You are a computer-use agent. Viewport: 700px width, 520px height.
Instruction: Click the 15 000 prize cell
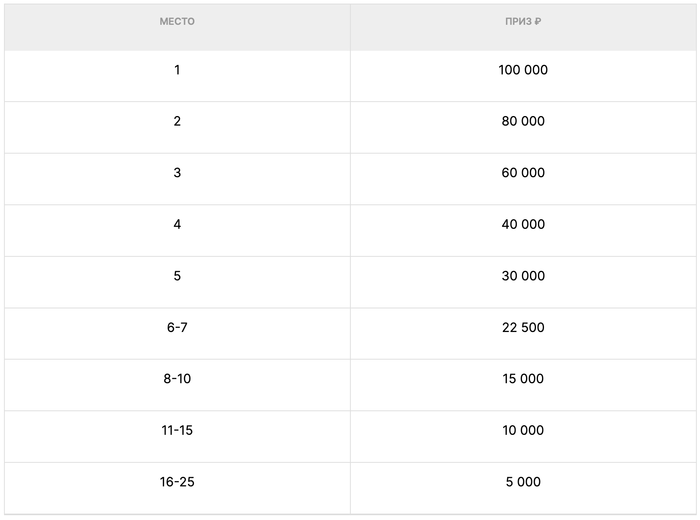(523, 379)
